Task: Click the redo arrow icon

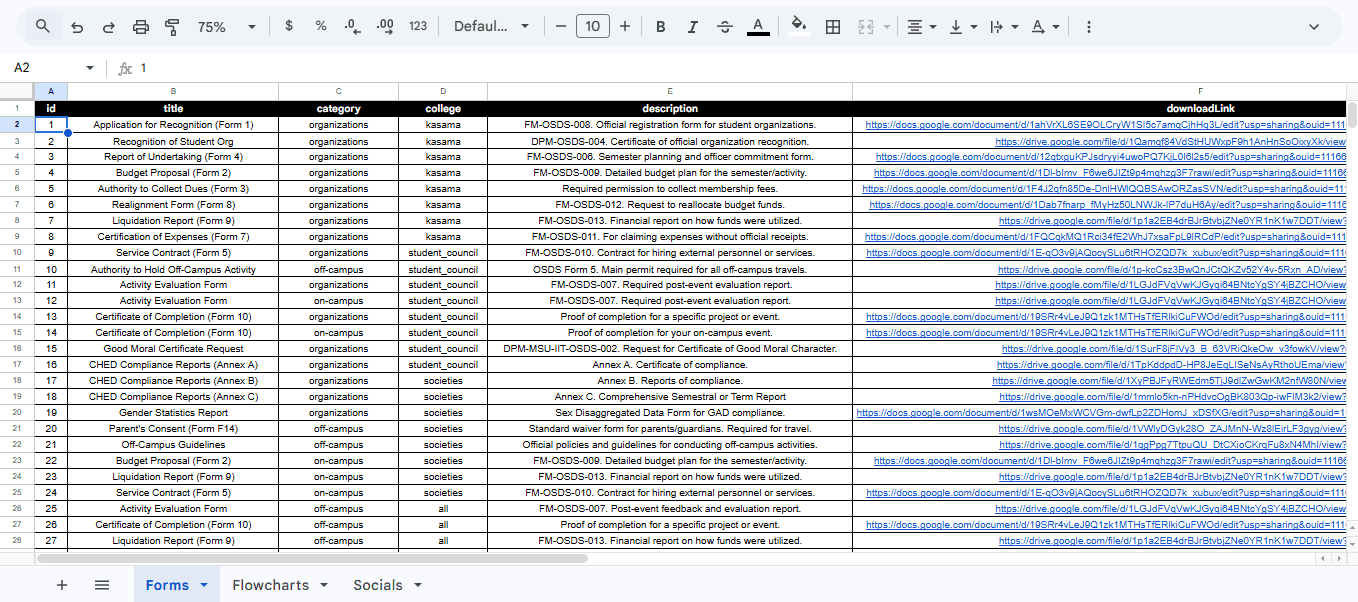Action: tap(108, 27)
